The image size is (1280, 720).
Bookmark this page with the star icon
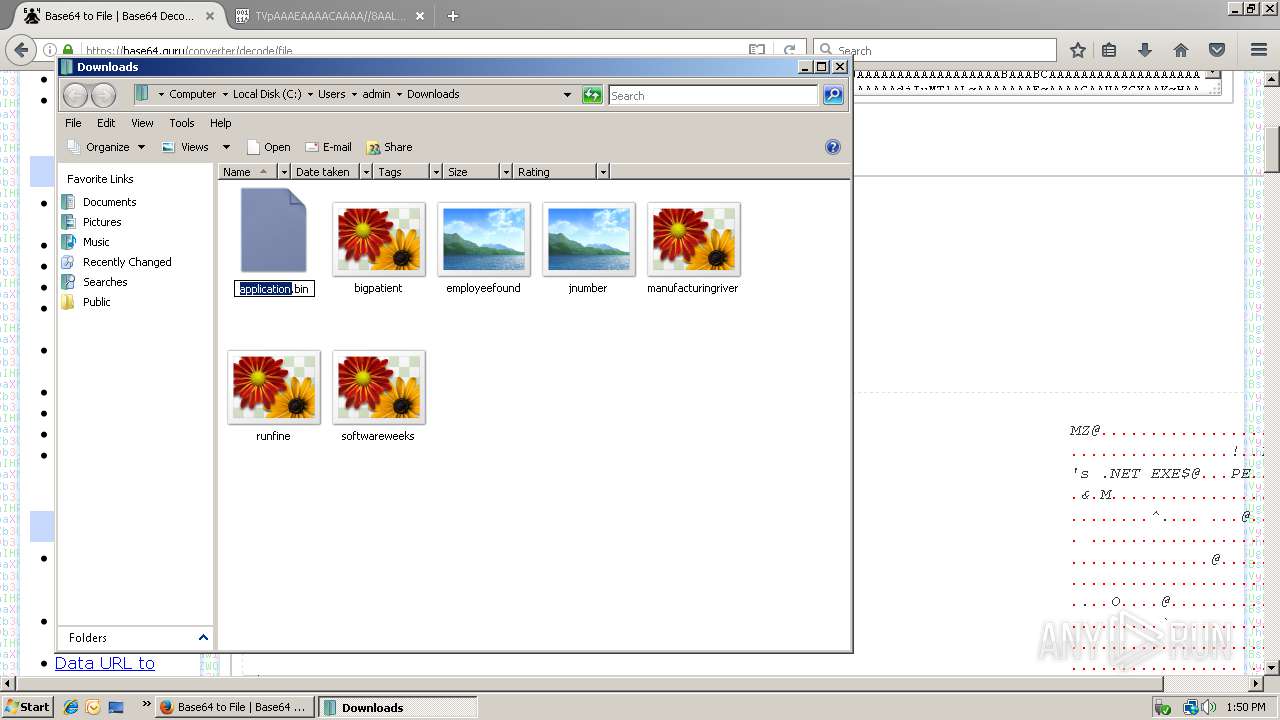(1077, 50)
